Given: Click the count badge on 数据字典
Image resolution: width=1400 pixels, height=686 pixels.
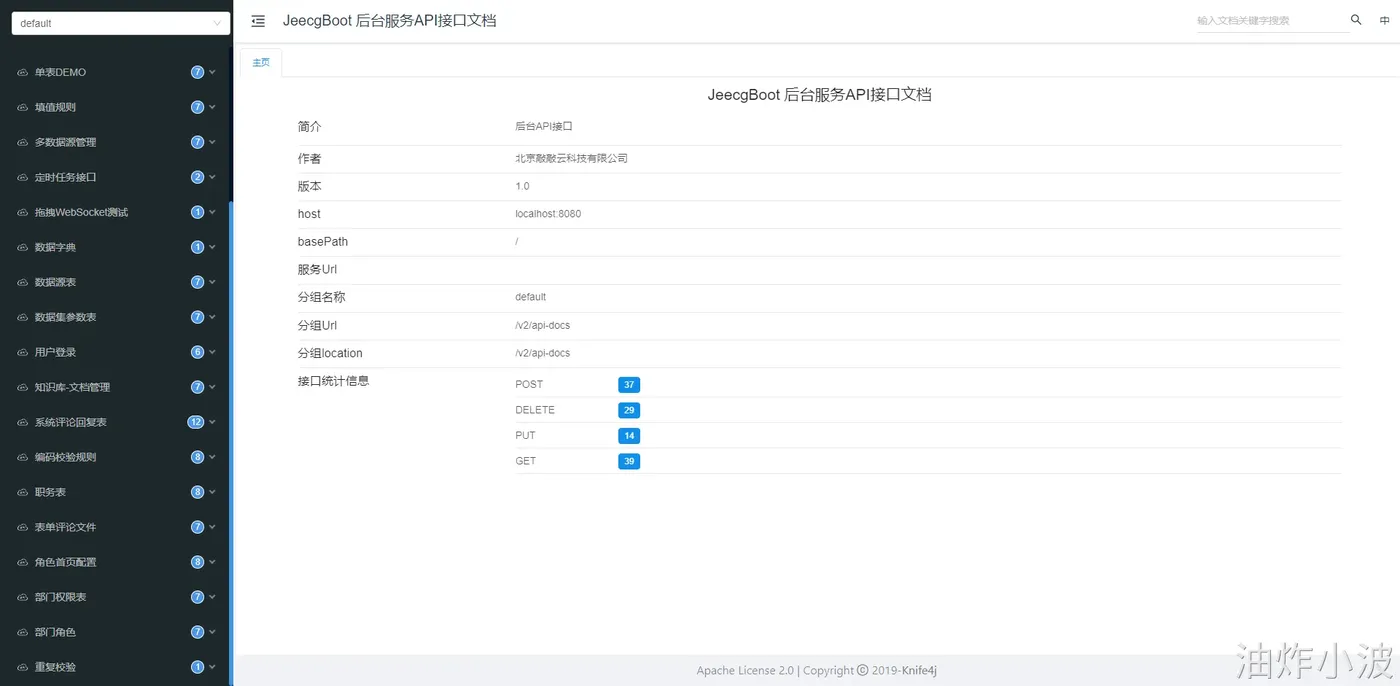Looking at the screenshot, I should coord(197,247).
